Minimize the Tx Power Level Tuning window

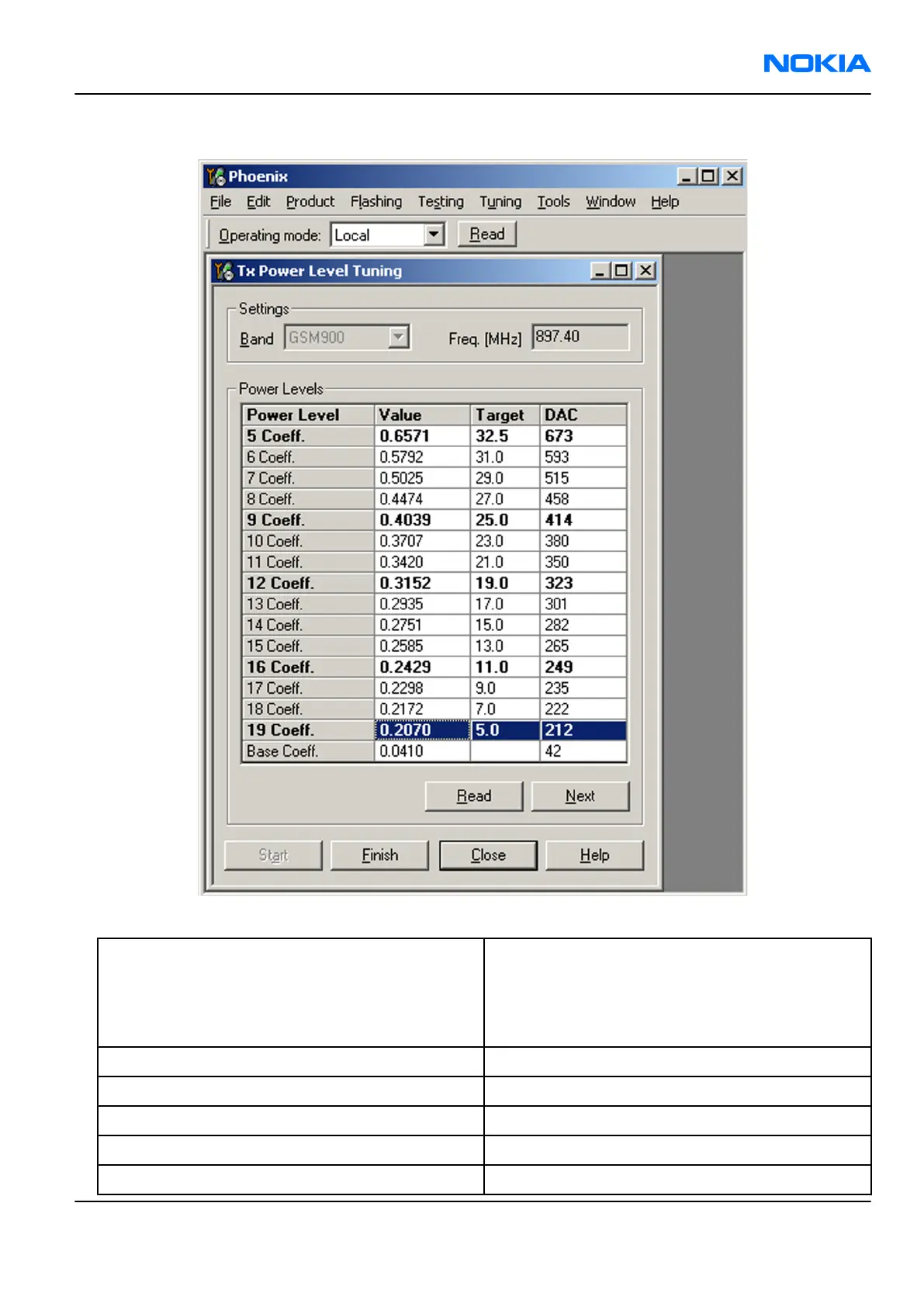tap(600, 271)
